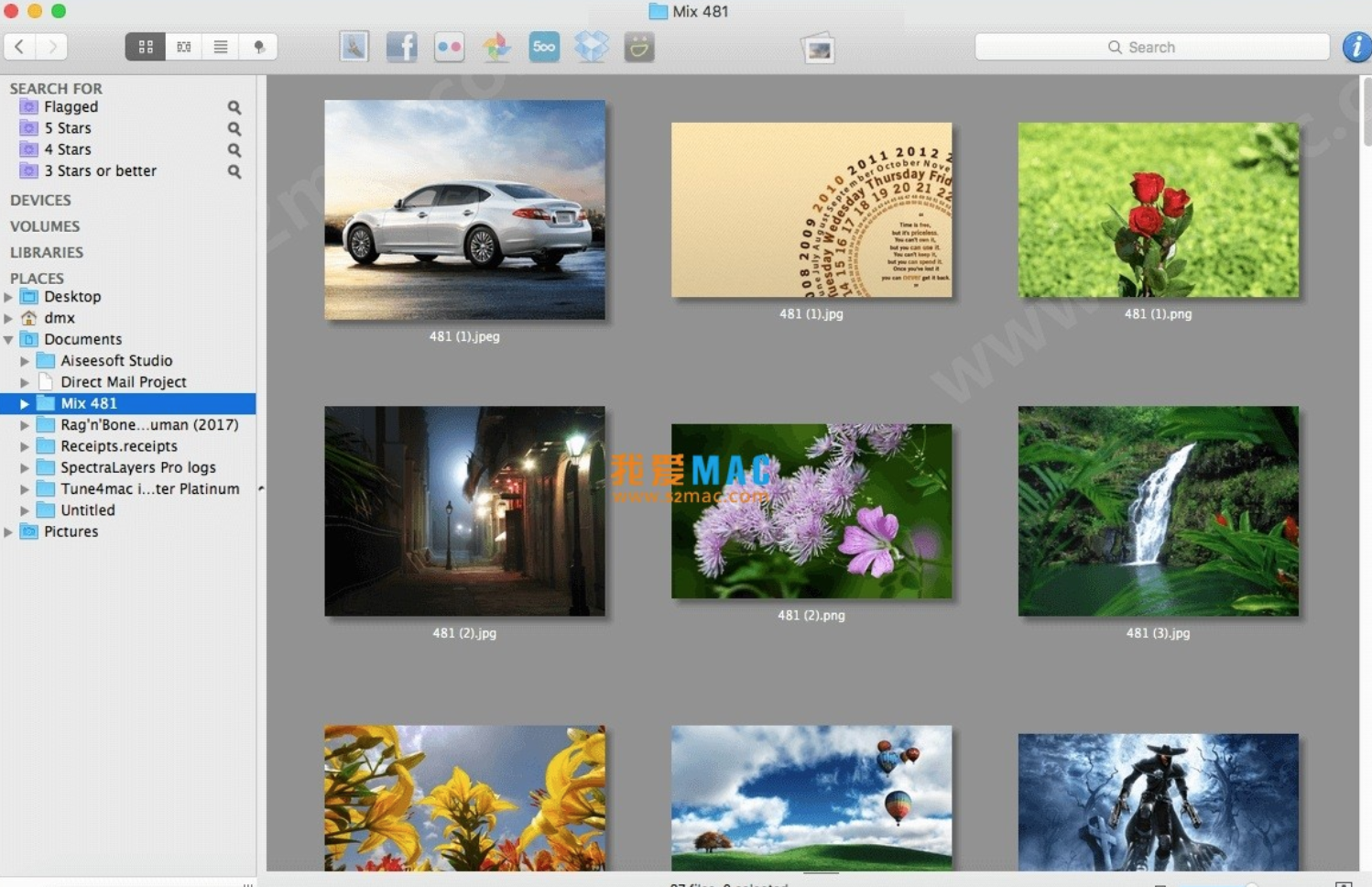Go back with the left arrow button
The width and height of the screenshot is (1372, 887).
19,47
